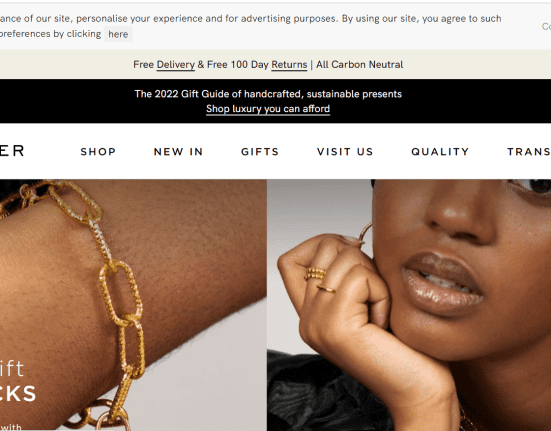Screen dimensions: 551x431
Task: Click the All Carbon Neutral text
Action: [359, 65]
